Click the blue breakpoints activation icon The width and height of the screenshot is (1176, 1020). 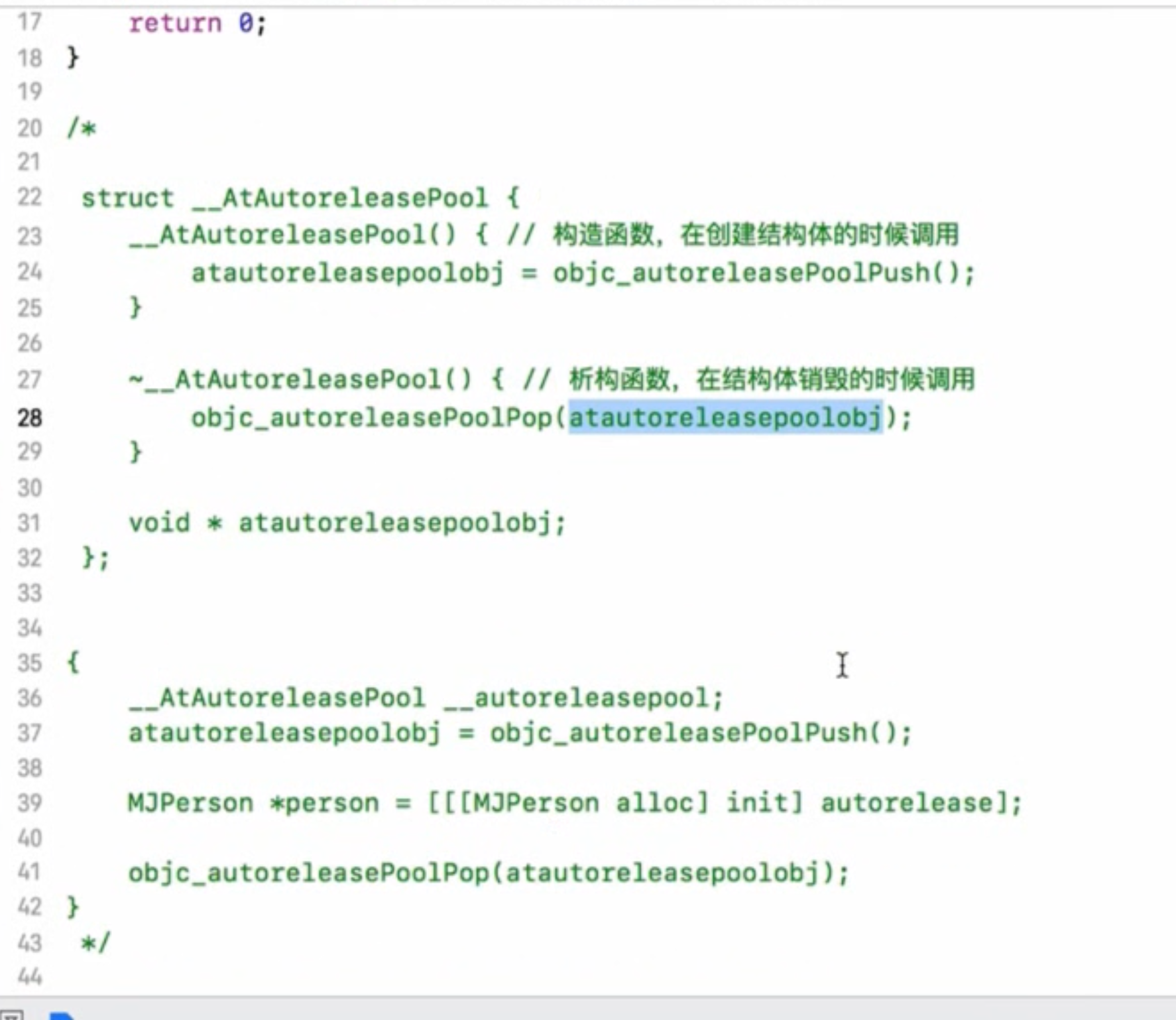(x=62, y=1015)
